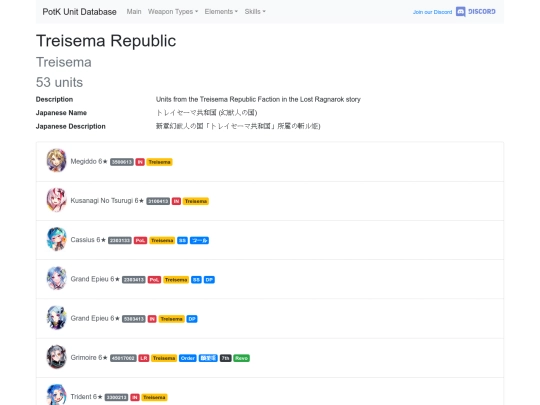This screenshot has width=540, height=405.
Task: Click the 'Japanese Description' label
Action: point(71,126)
